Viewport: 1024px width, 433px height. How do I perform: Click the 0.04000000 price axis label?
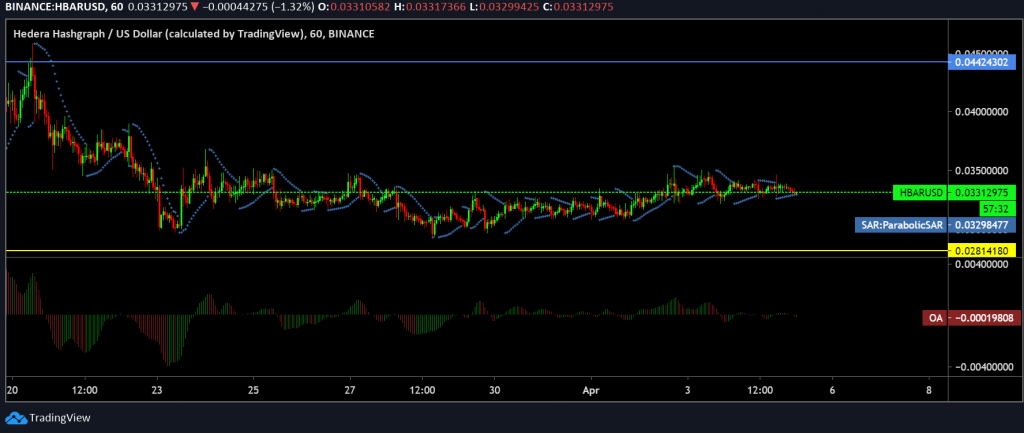pyautogui.click(x=982, y=112)
